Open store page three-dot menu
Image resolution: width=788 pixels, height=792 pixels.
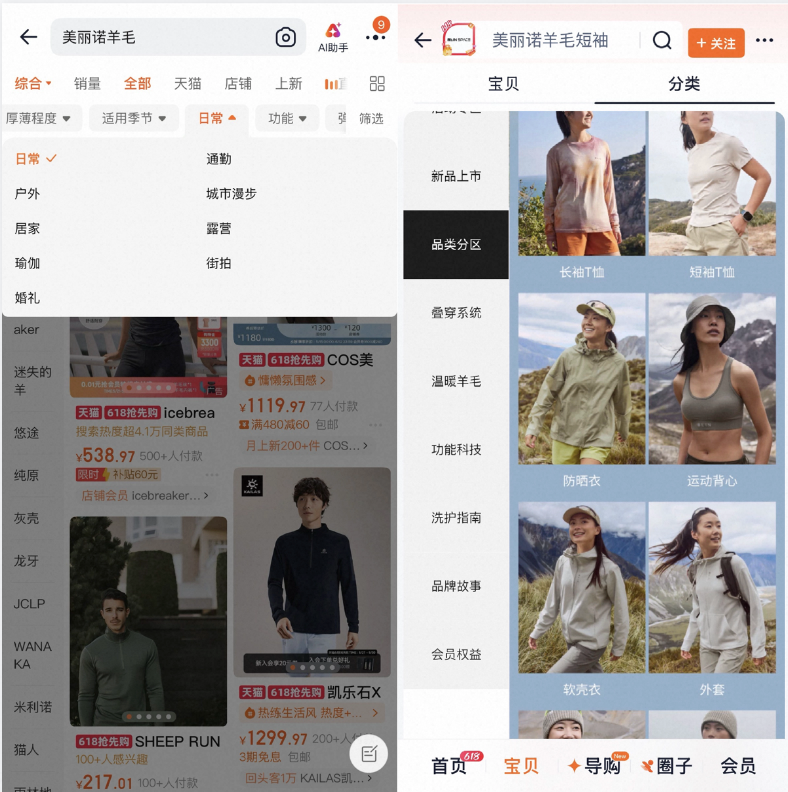pos(764,40)
